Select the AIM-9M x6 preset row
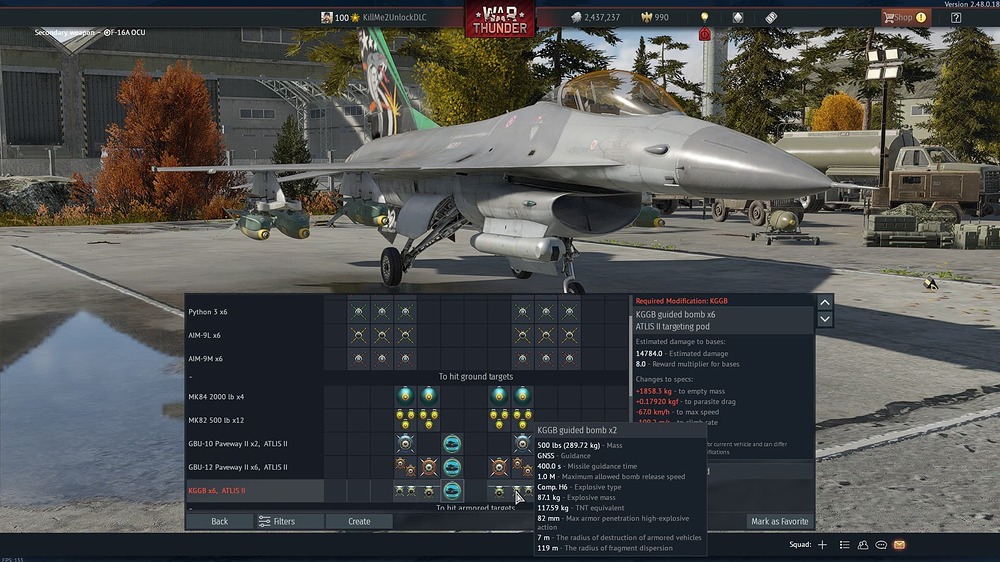Viewport: 1000px width, 562px height. tap(254, 359)
